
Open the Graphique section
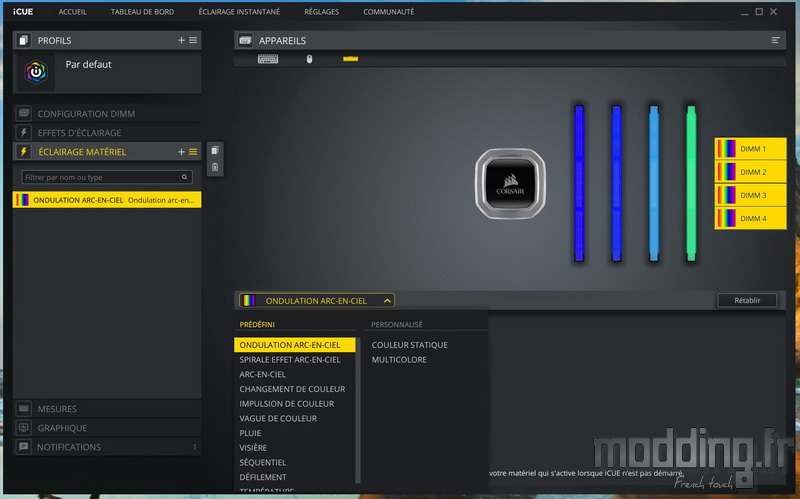point(107,428)
